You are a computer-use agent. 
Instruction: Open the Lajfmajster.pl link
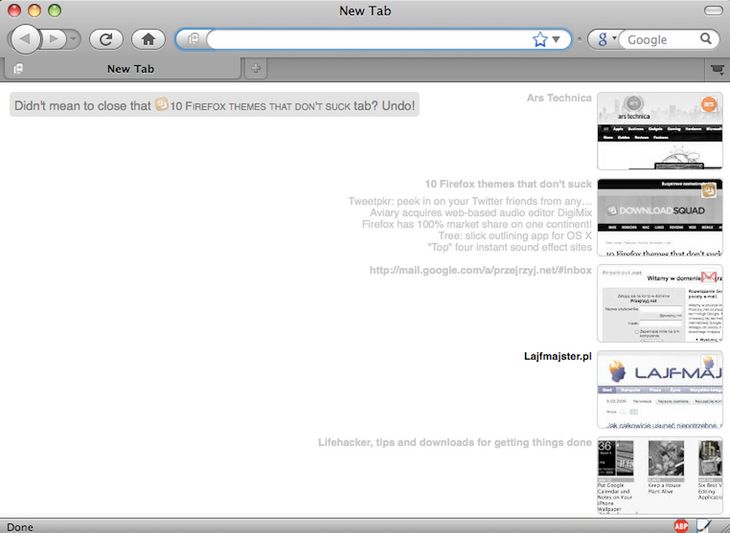click(x=558, y=356)
